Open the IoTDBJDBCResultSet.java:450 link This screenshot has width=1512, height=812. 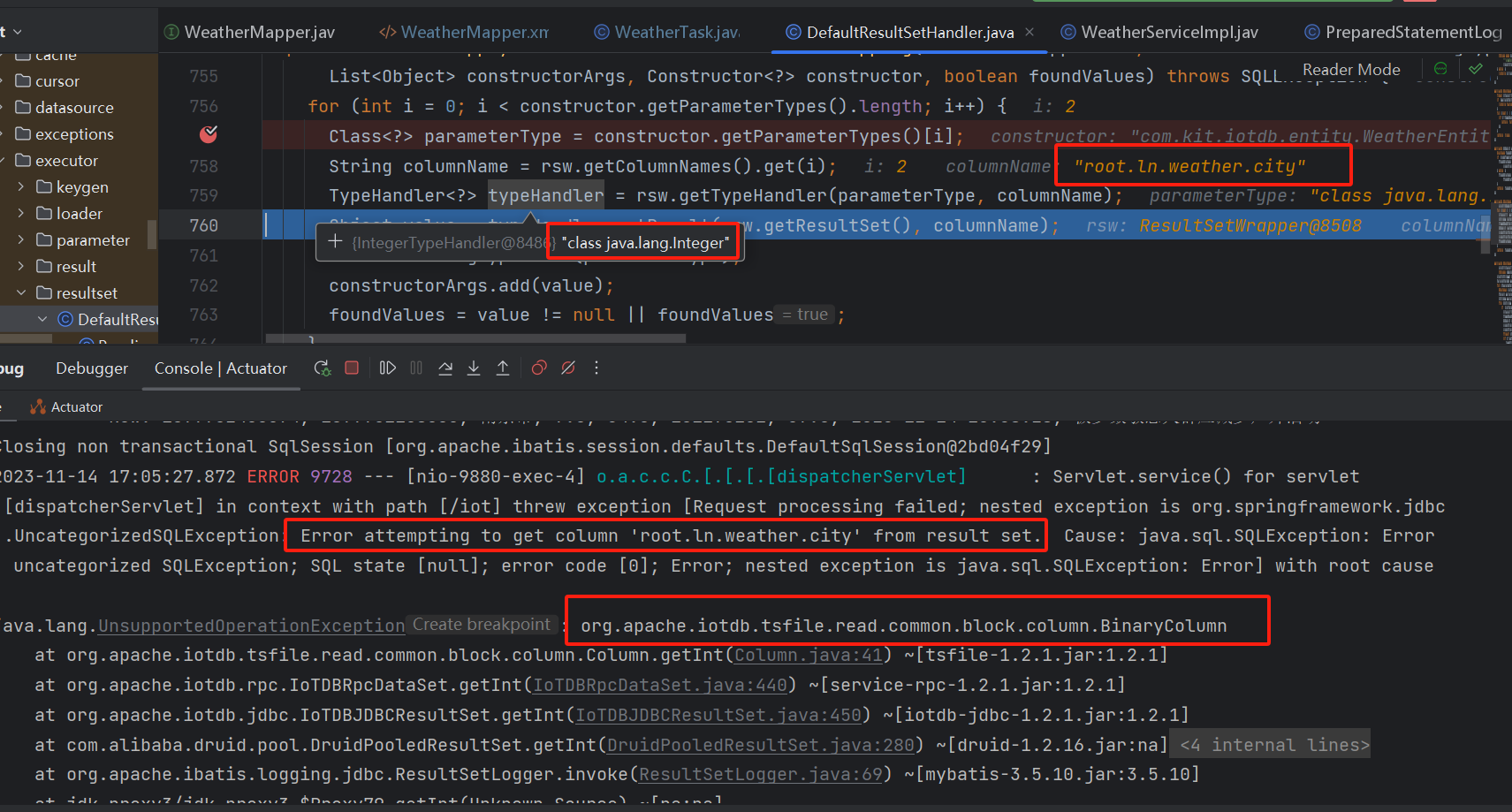pos(718,715)
